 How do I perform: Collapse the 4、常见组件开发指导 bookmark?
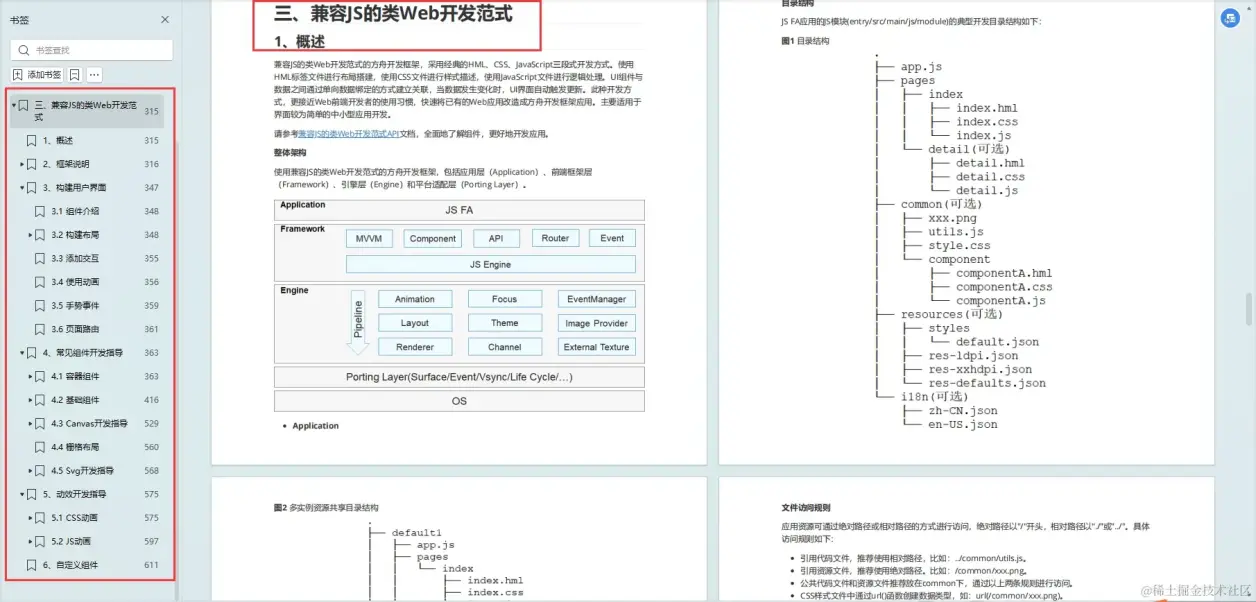22,353
